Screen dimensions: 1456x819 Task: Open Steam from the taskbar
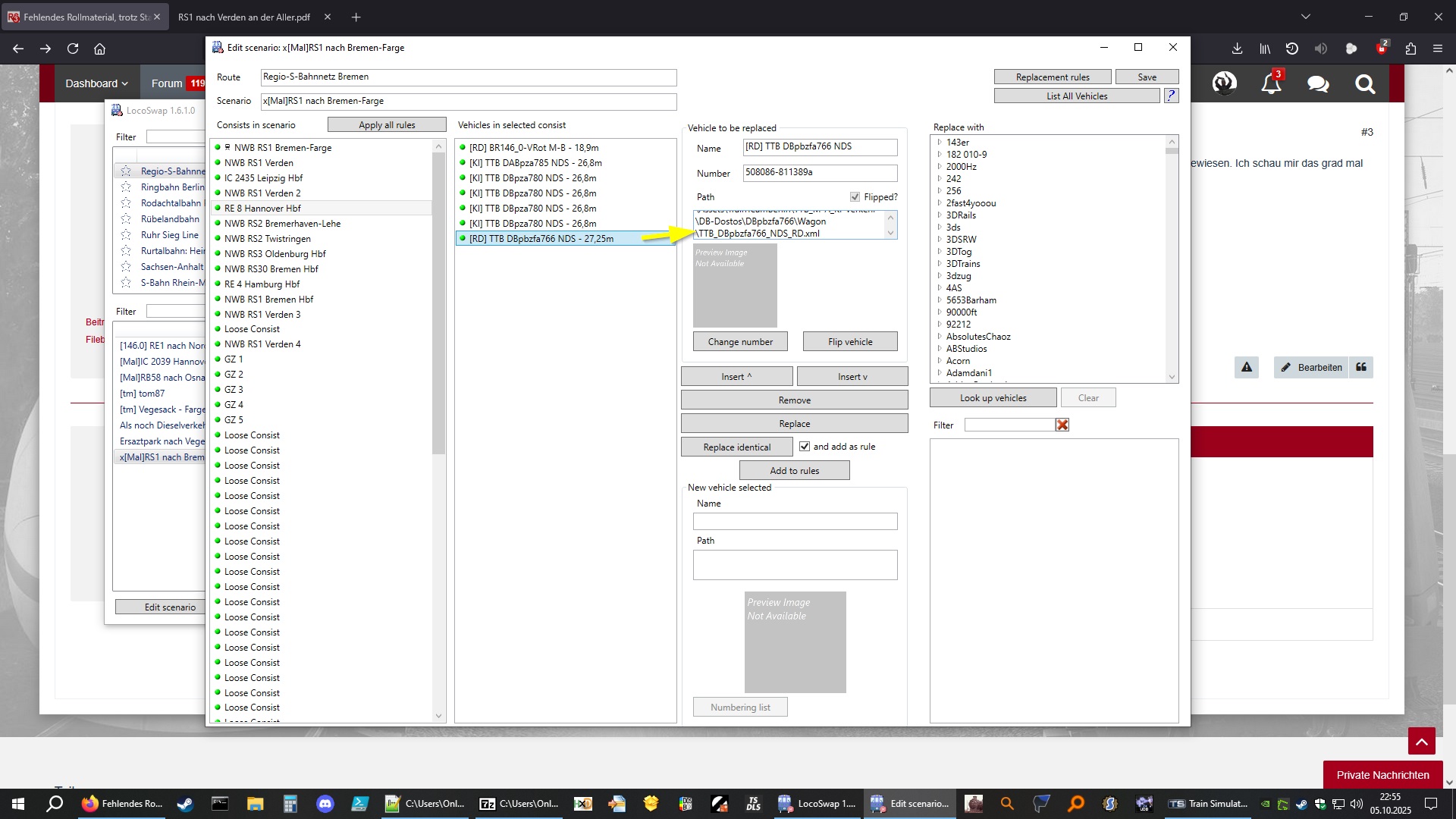click(x=185, y=804)
